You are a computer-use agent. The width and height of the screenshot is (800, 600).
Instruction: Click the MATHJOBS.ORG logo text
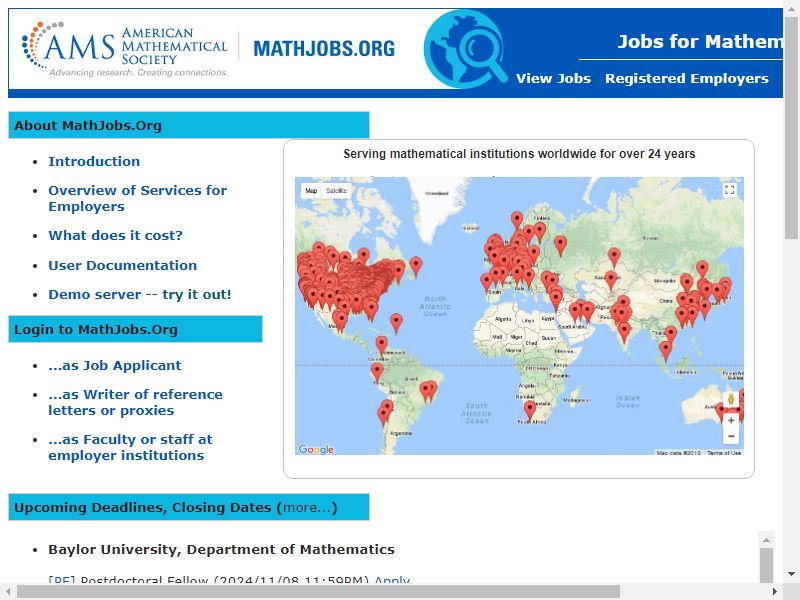(x=324, y=49)
